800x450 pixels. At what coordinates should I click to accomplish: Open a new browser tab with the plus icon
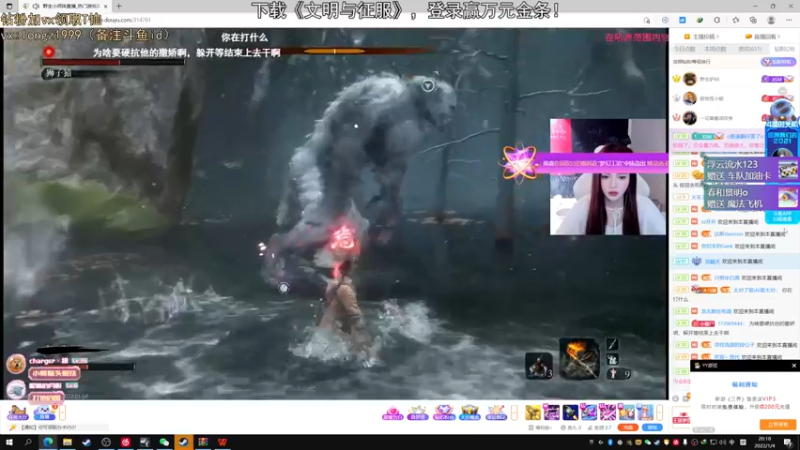(118, 6)
